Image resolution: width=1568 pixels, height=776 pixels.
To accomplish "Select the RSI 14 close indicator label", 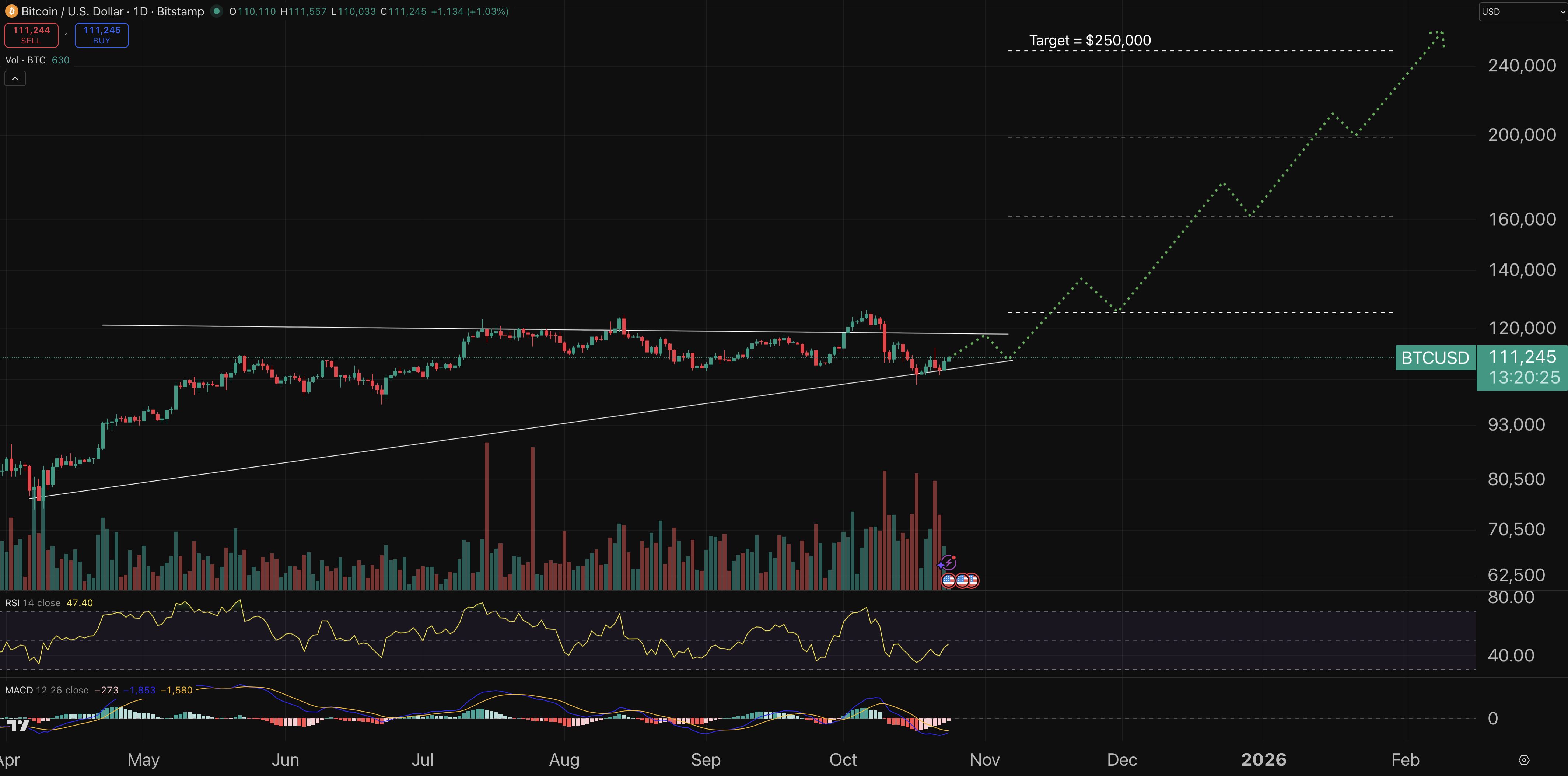I will pyautogui.click(x=33, y=603).
